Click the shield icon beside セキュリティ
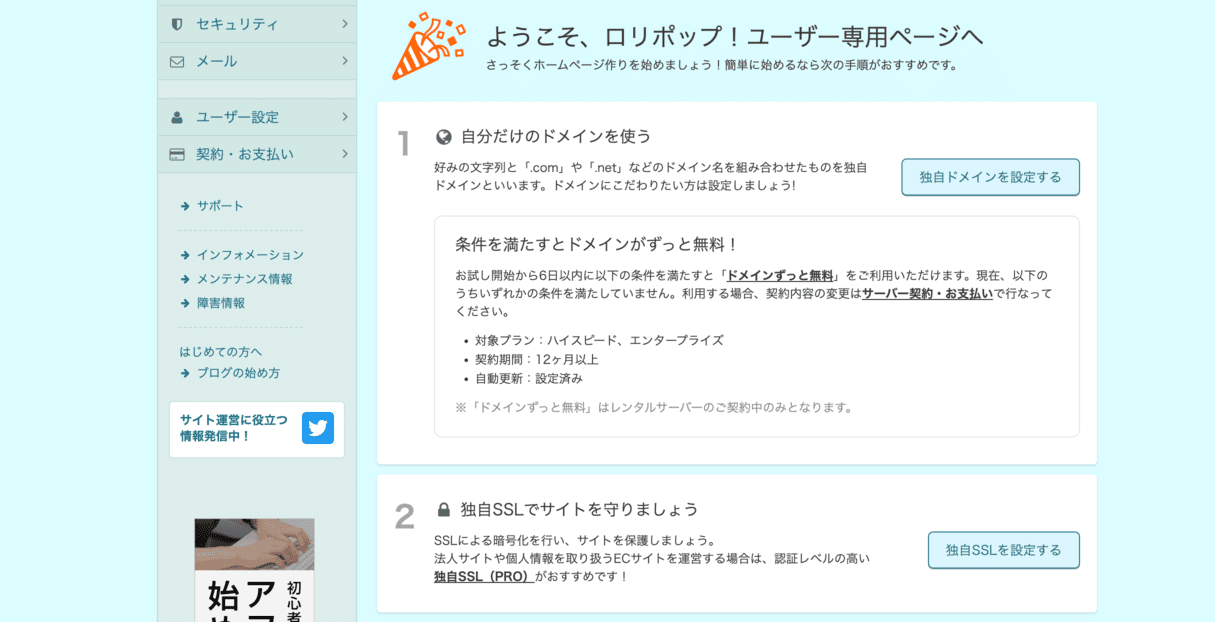Image resolution: width=1215 pixels, height=622 pixels. click(177, 24)
